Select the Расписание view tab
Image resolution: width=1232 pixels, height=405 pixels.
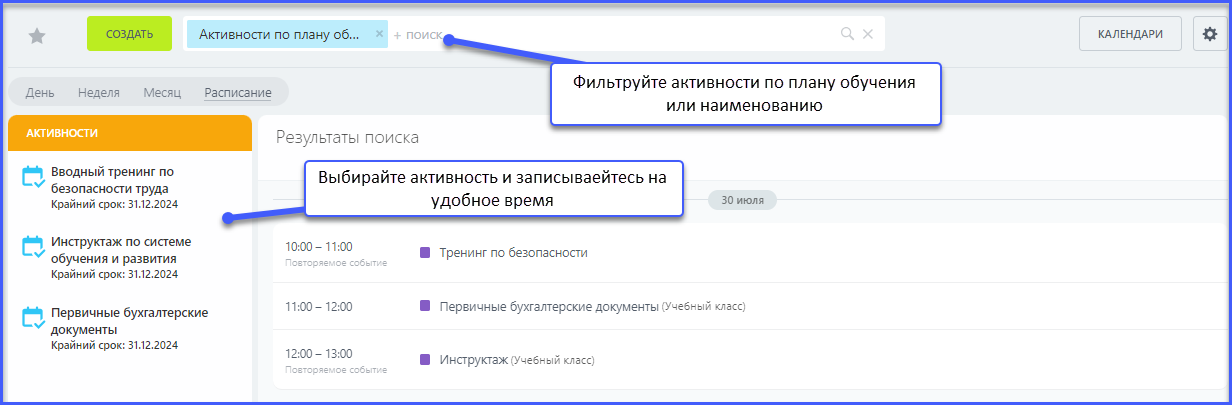(238, 93)
